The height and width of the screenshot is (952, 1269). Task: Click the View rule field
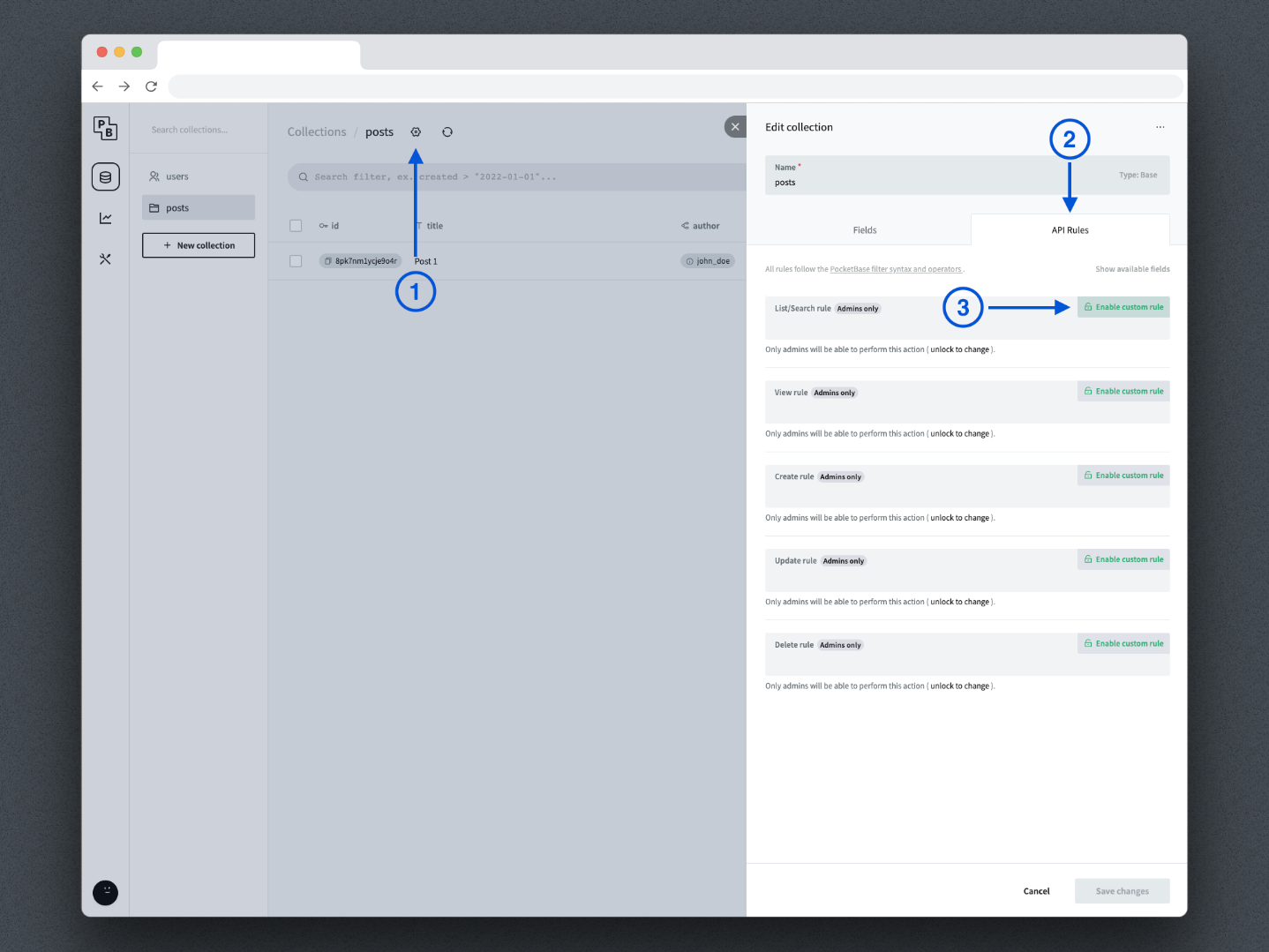[967, 402]
